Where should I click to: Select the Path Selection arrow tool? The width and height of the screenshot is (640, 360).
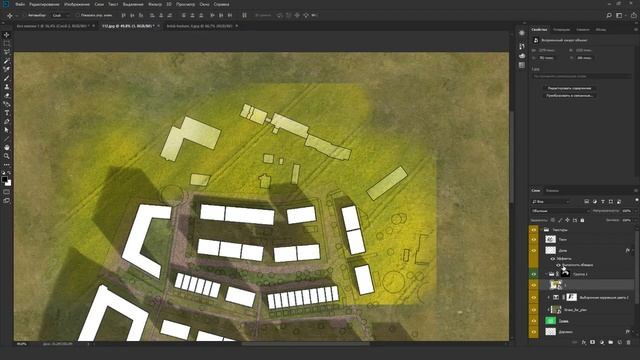(7, 130)
